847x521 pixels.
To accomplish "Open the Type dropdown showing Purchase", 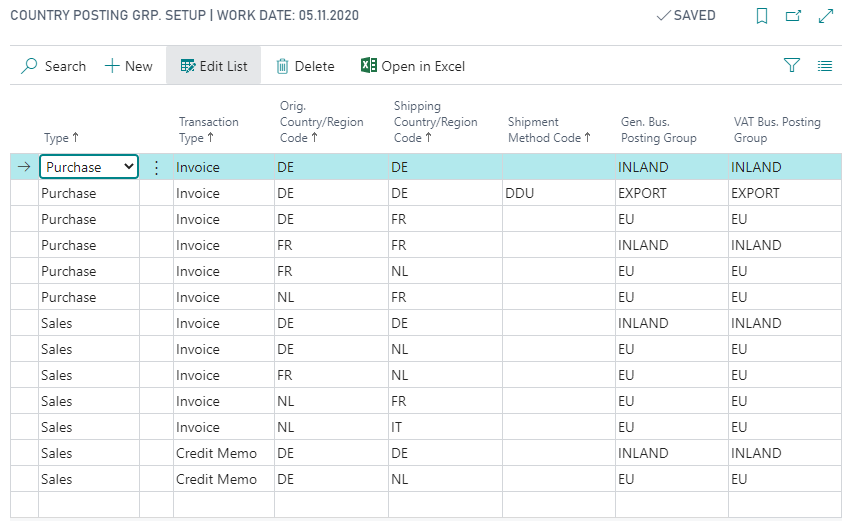I will click(89, 166).
